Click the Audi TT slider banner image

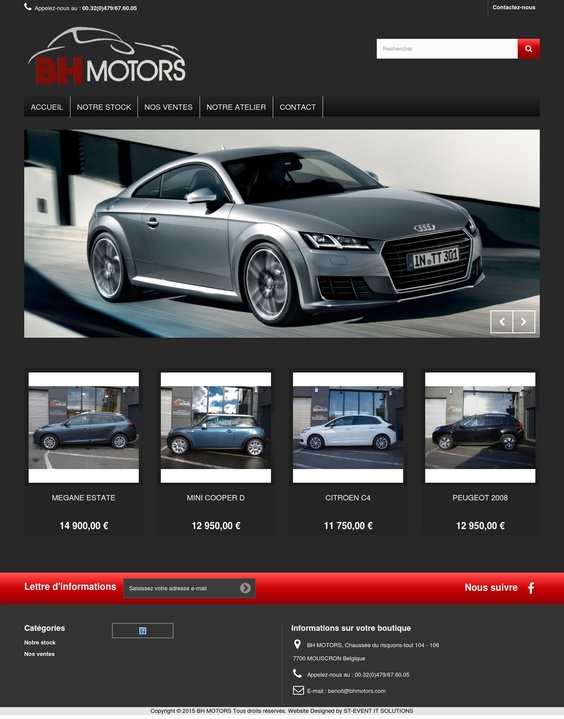tap(282, 233)
